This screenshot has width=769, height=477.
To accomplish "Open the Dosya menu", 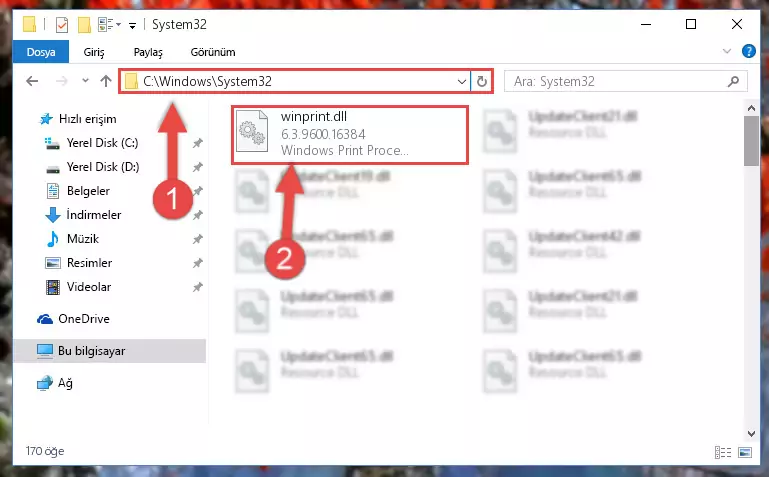I will point(41,52).
